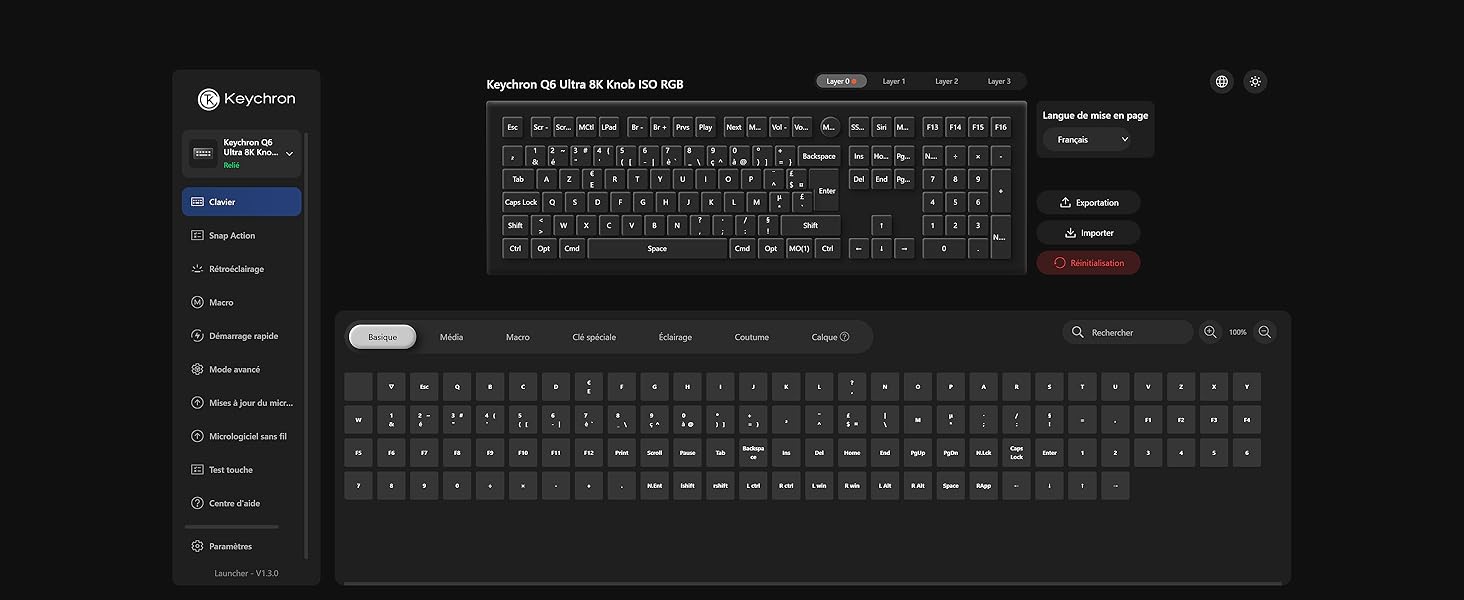
Task: Select the up arrow key on the keyboard layout
Action: tap(881, 225)
